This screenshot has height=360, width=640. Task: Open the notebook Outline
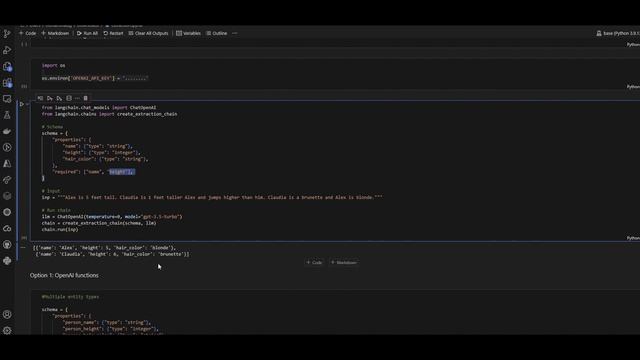tap(217, 33)
